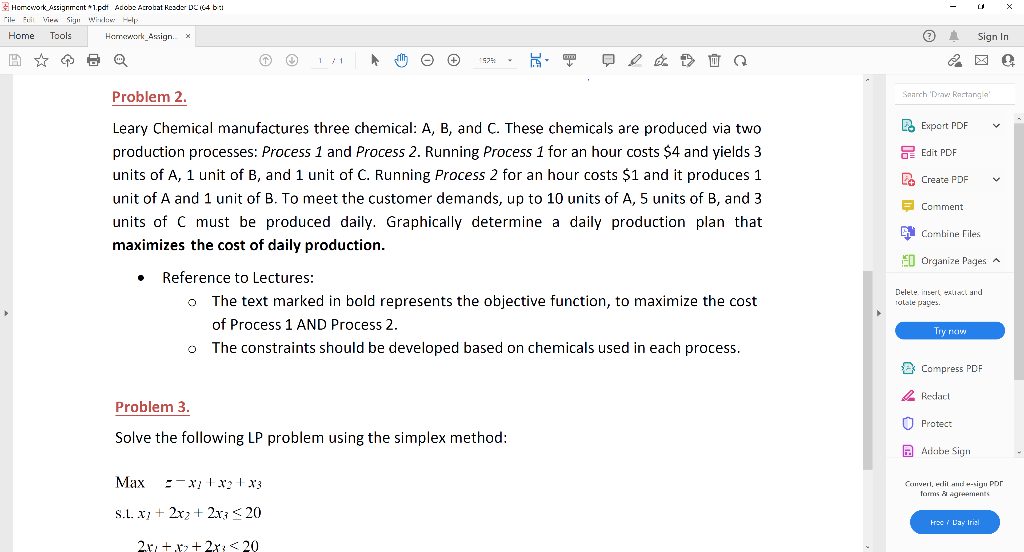Zoom out with minus icon

point(427,61)
